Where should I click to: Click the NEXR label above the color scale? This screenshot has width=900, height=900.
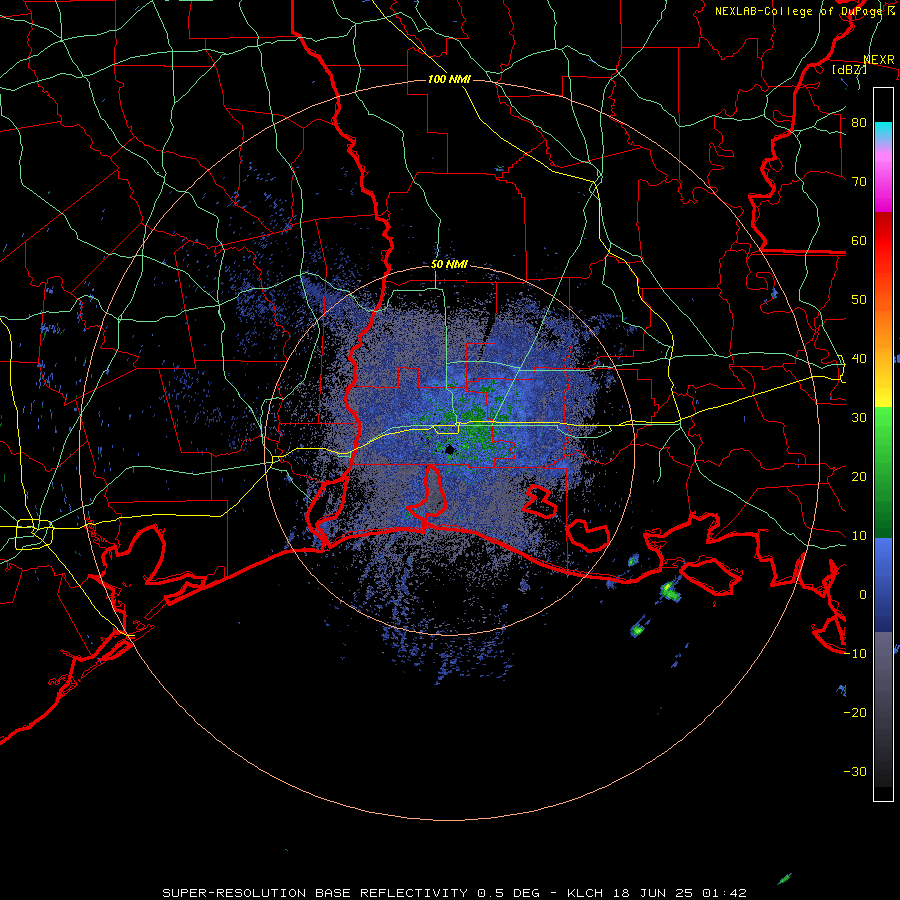point(879,60)
